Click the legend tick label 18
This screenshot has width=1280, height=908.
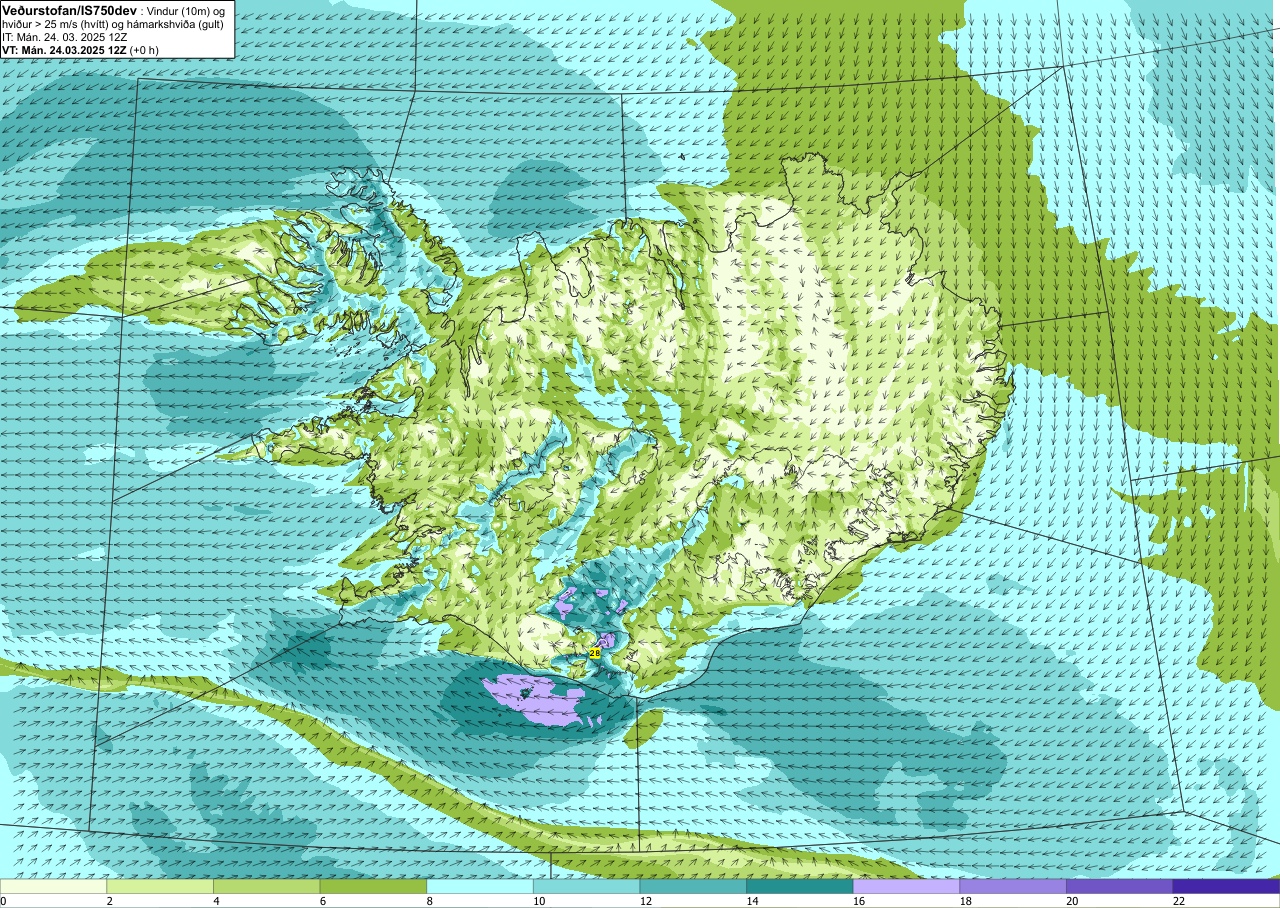point(966,901)
